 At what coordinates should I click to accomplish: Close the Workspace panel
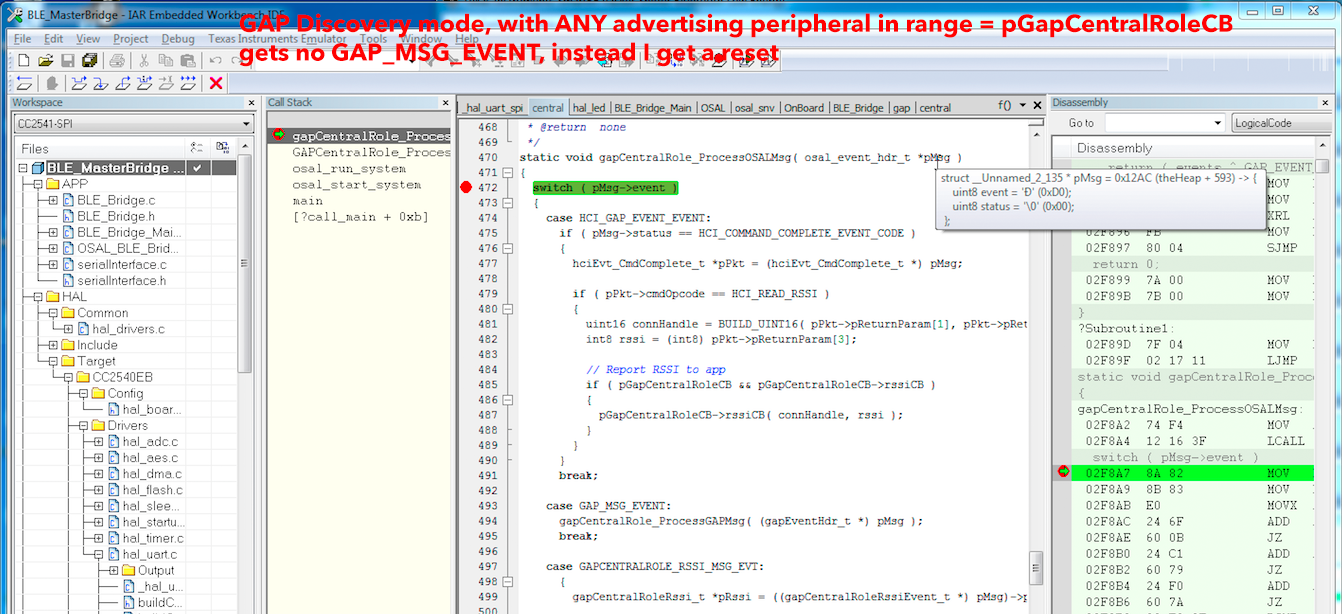coord(250,103)
